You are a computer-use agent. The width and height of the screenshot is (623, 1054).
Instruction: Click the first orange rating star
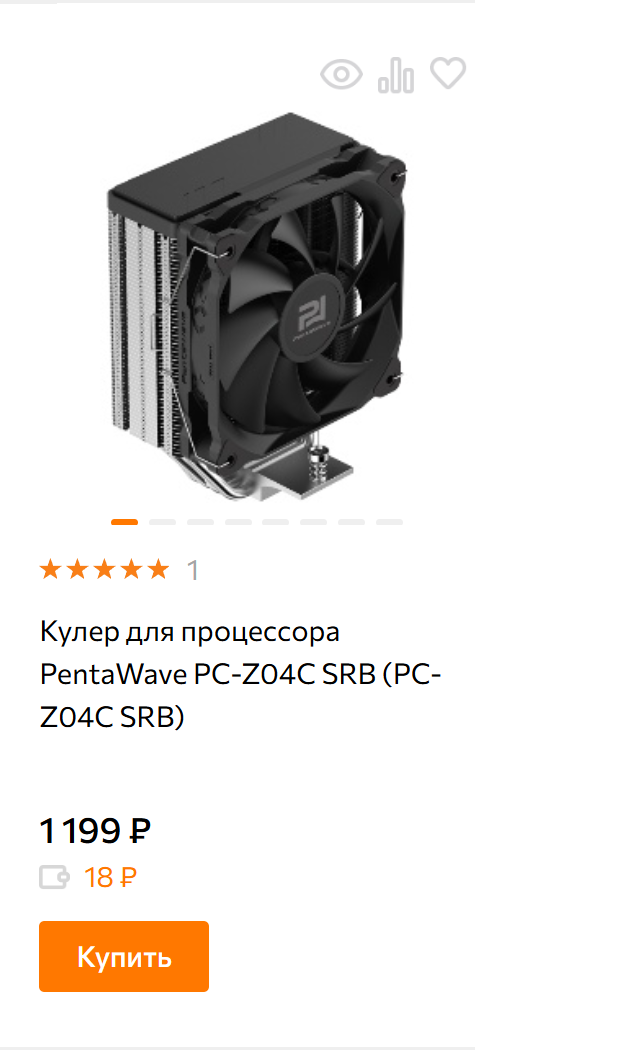pos(50,569)
